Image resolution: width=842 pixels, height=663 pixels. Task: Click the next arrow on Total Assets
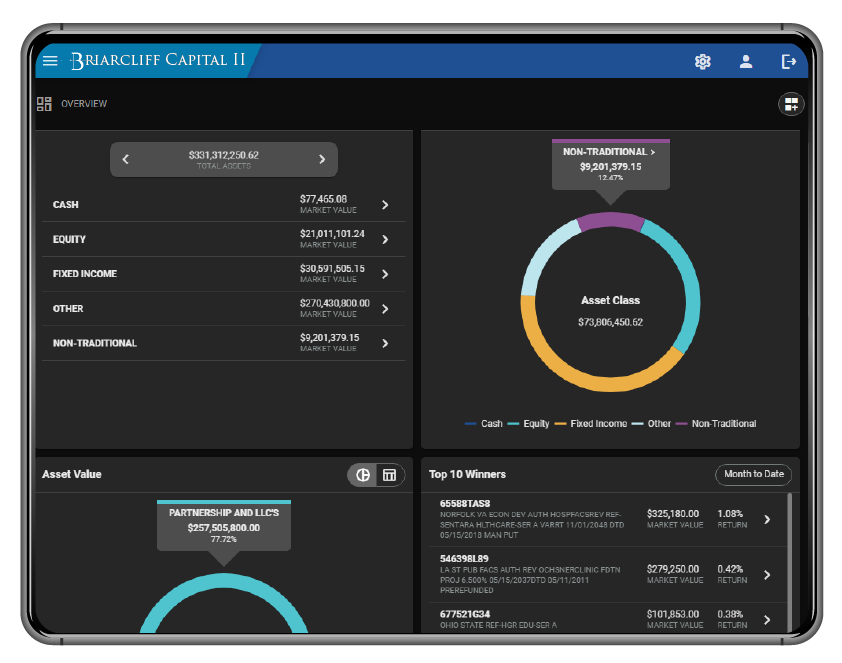tap(322, 159)
